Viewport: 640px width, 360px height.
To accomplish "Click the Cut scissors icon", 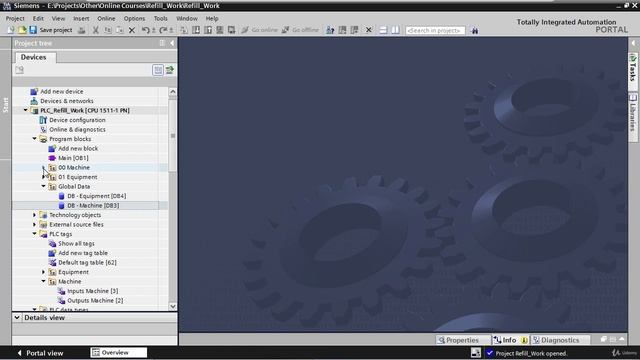I will tap(96, 30).
